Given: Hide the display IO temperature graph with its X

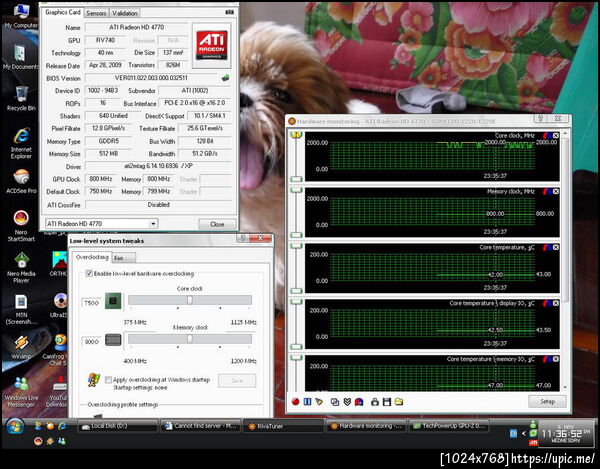Looking at the screenshot, I should click(556, 303).
